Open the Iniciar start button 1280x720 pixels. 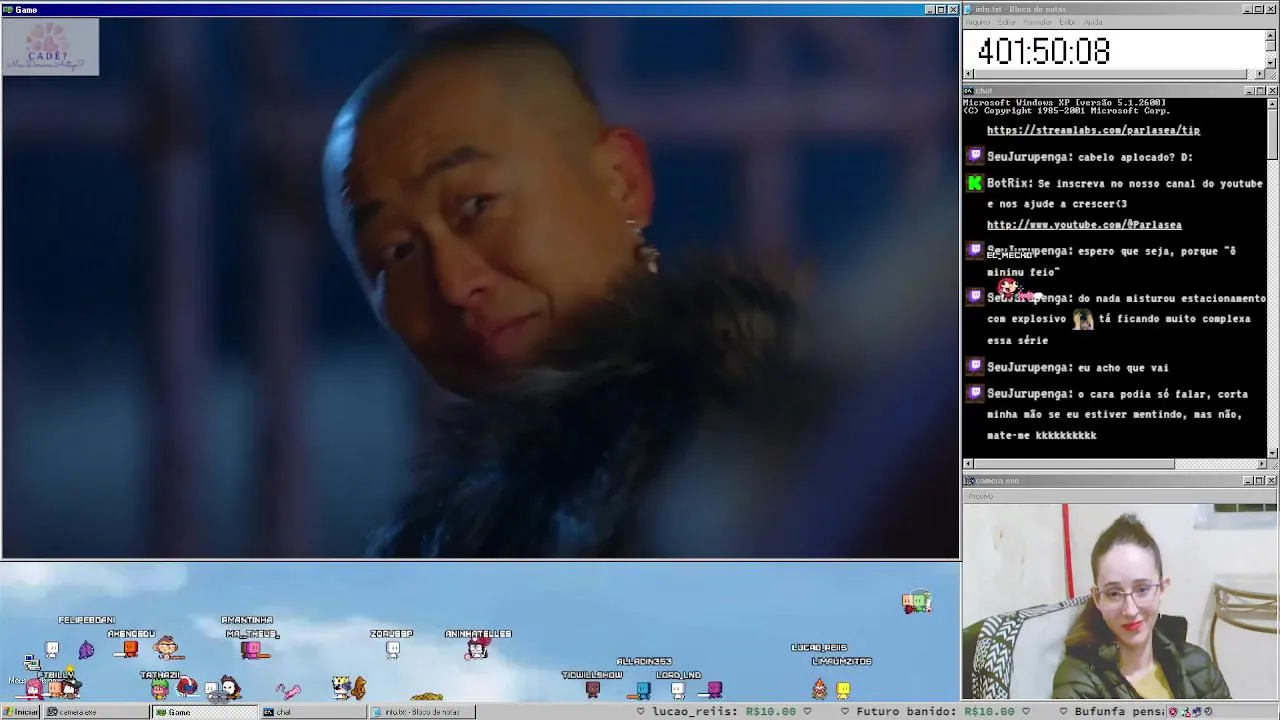pos(20,712)
